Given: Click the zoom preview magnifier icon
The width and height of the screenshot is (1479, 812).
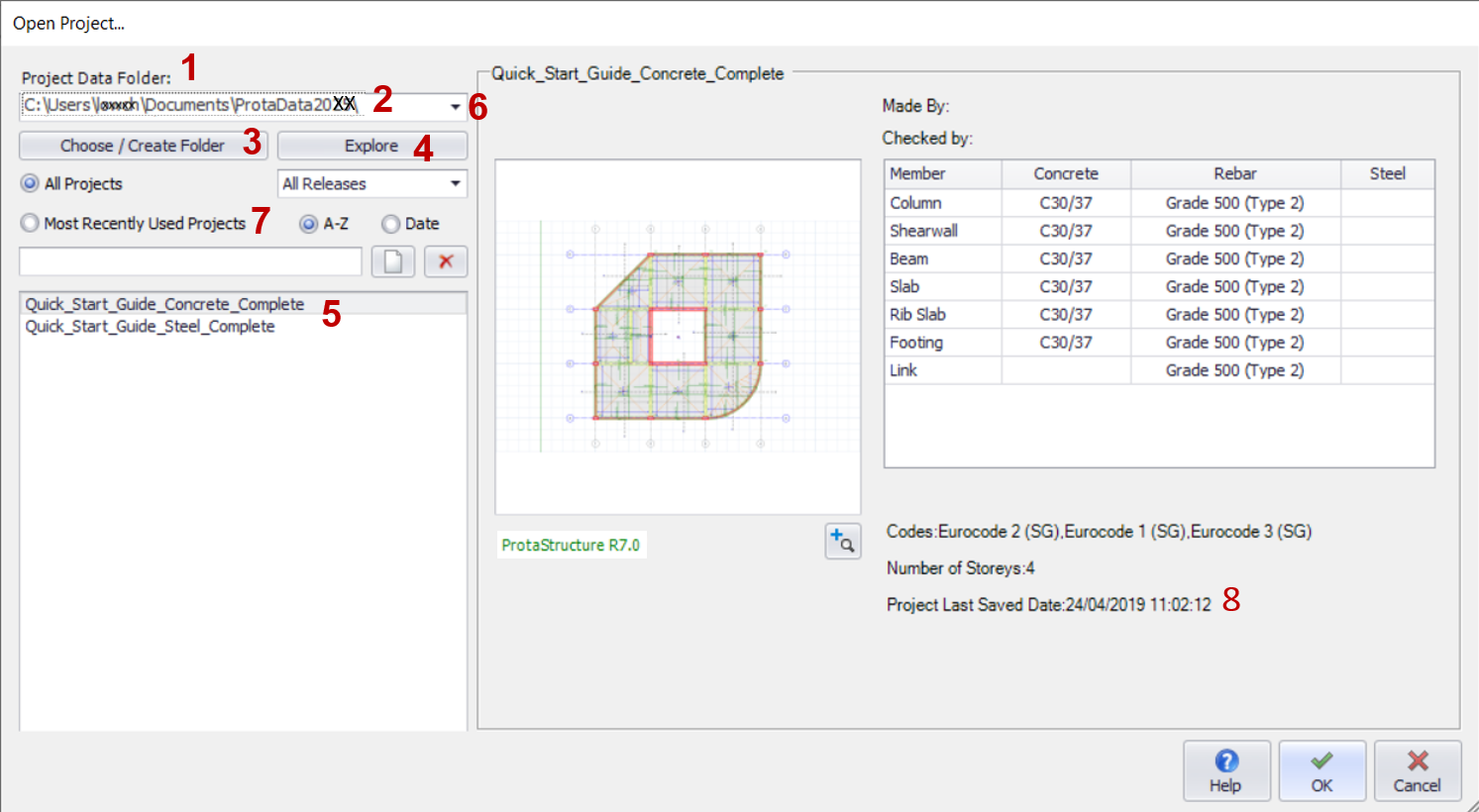Looking at the screenshot, I should [x=843, y=541].
